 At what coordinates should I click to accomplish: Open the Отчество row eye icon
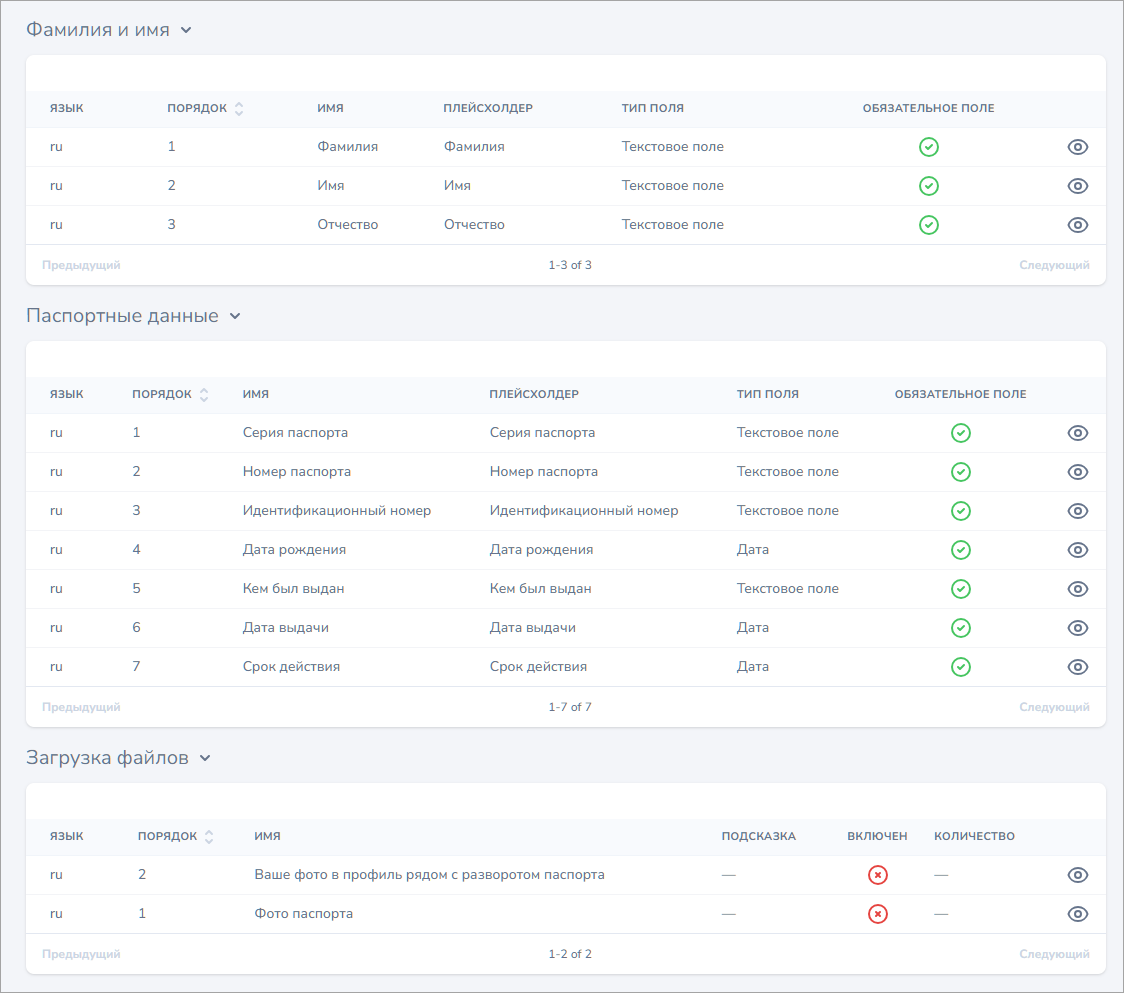[x=1077, y=225]
